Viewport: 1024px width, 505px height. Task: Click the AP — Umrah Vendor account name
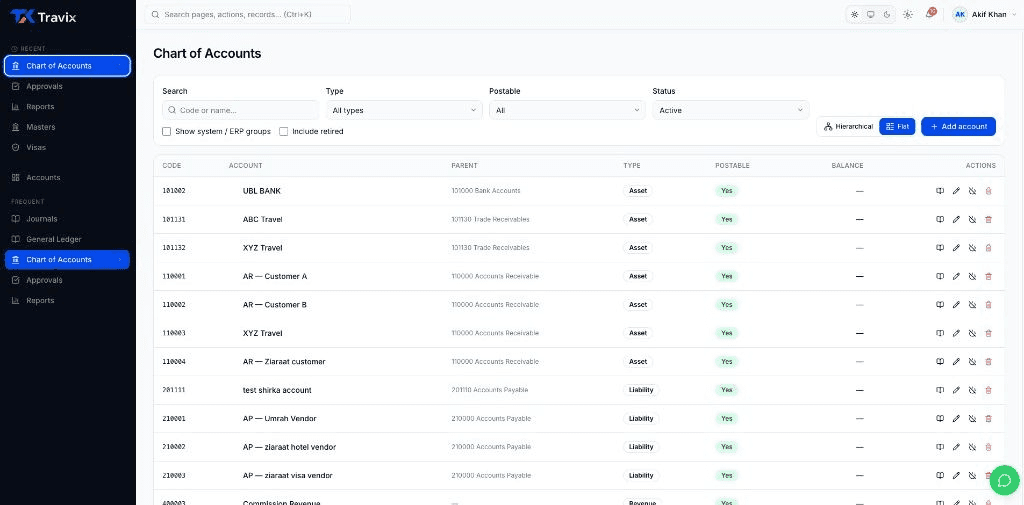(x=280, y=418)
